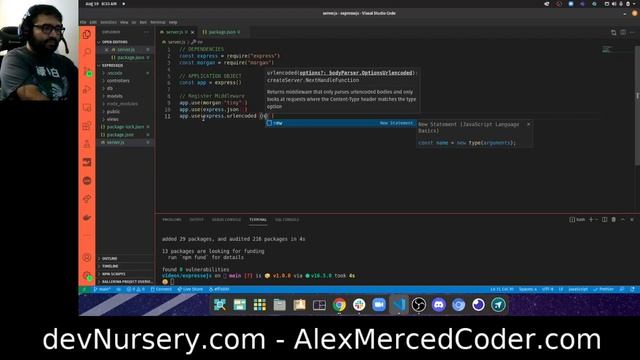Select package.json under OPEN EDITORS
The width and height of the screenshot is (640, 360).
[131, 58]
